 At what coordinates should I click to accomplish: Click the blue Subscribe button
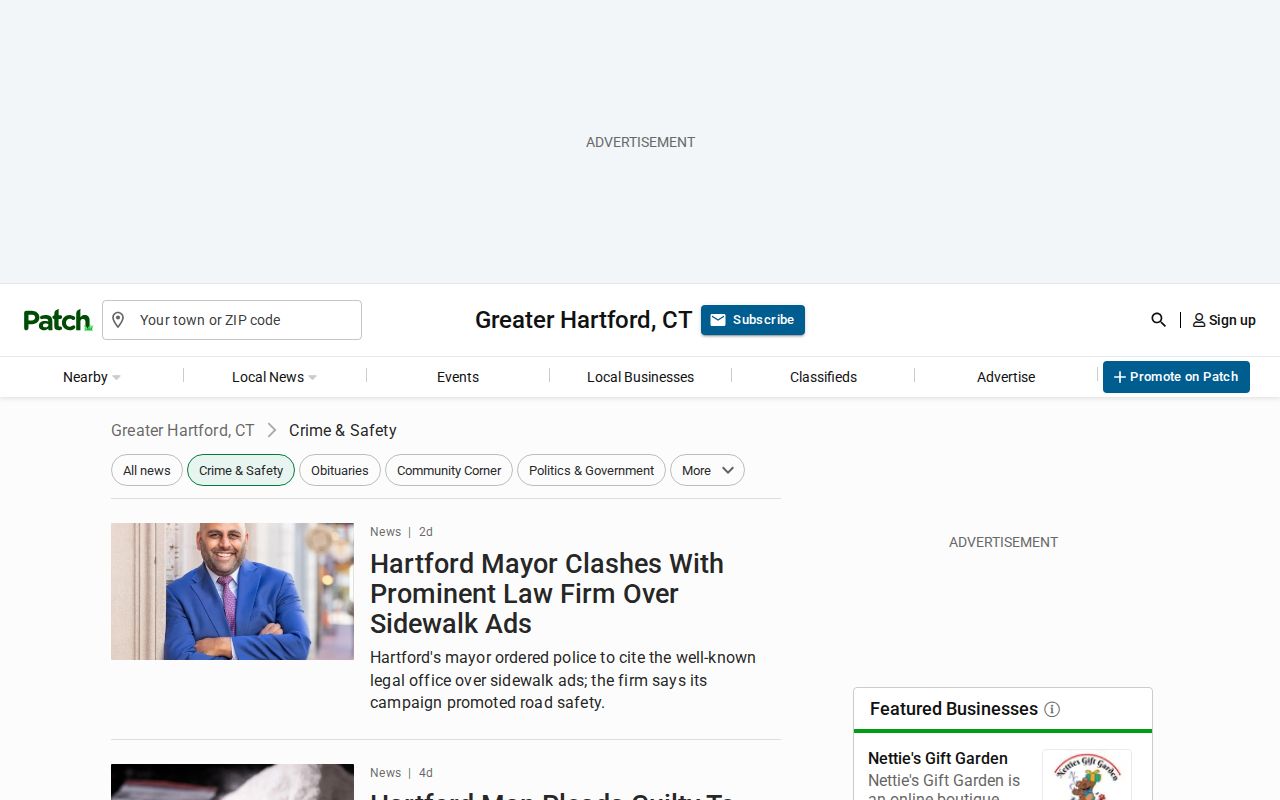click(753, 320)
